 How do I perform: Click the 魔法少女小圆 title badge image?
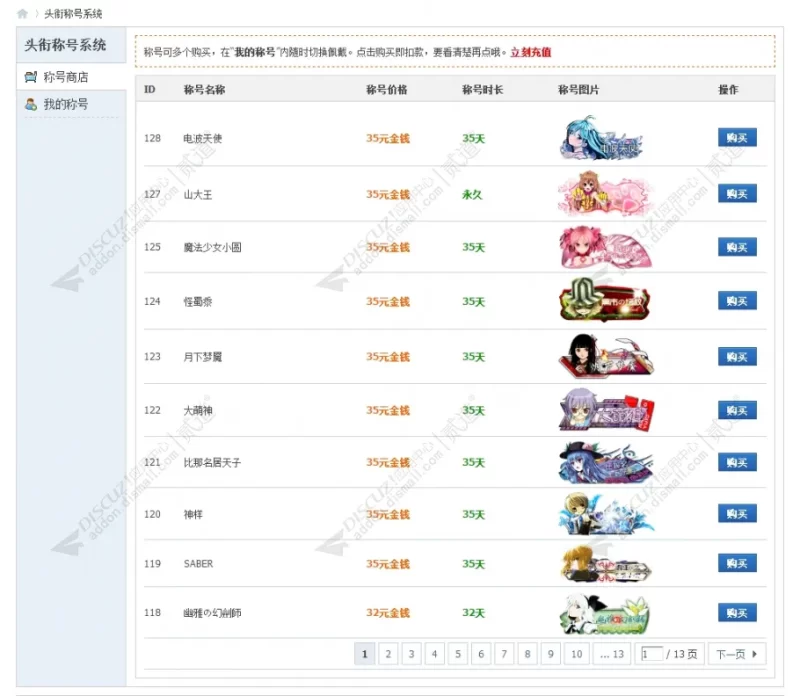click(605, 247)
